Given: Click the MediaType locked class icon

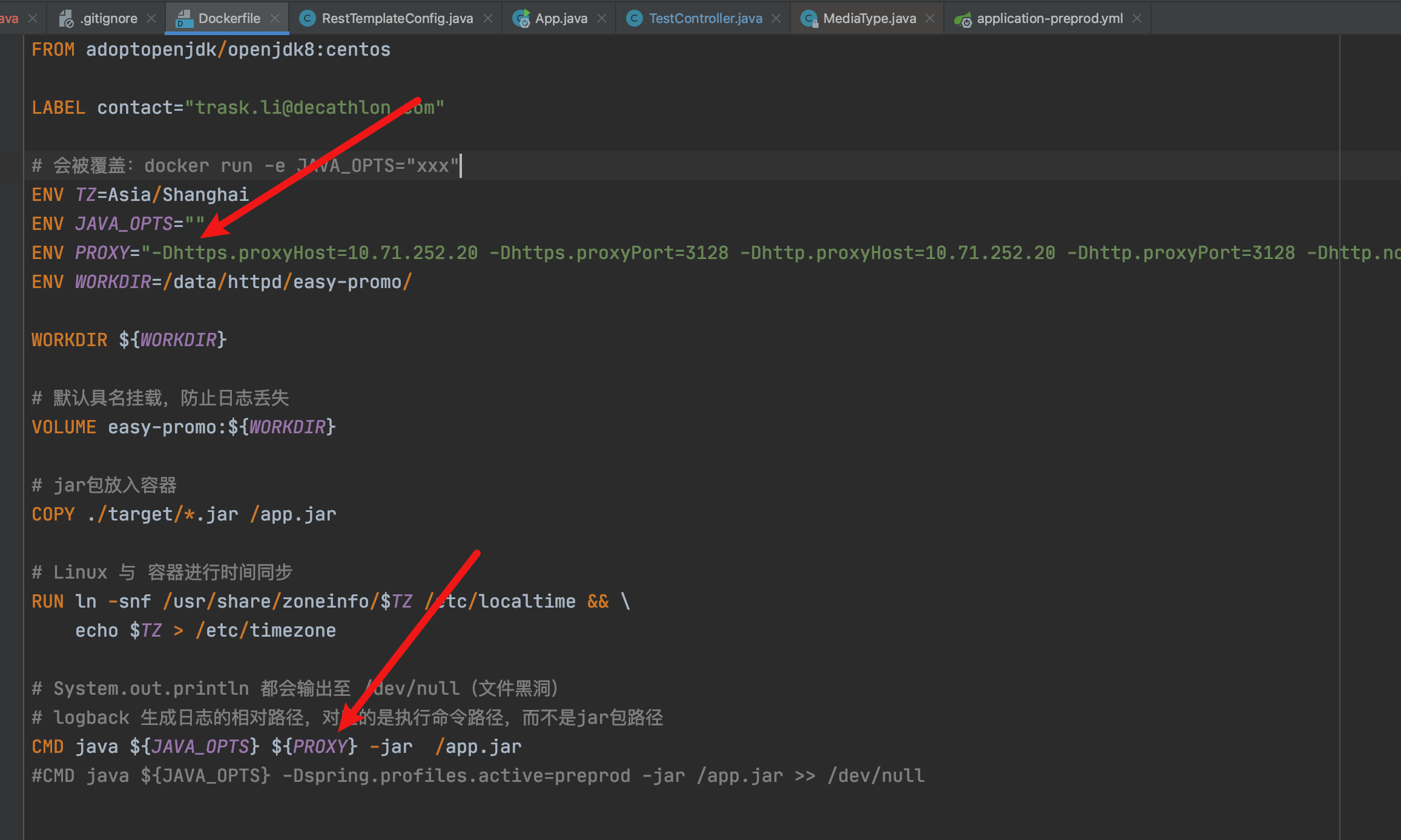Looking at the screenshot, I should point(809,19).
